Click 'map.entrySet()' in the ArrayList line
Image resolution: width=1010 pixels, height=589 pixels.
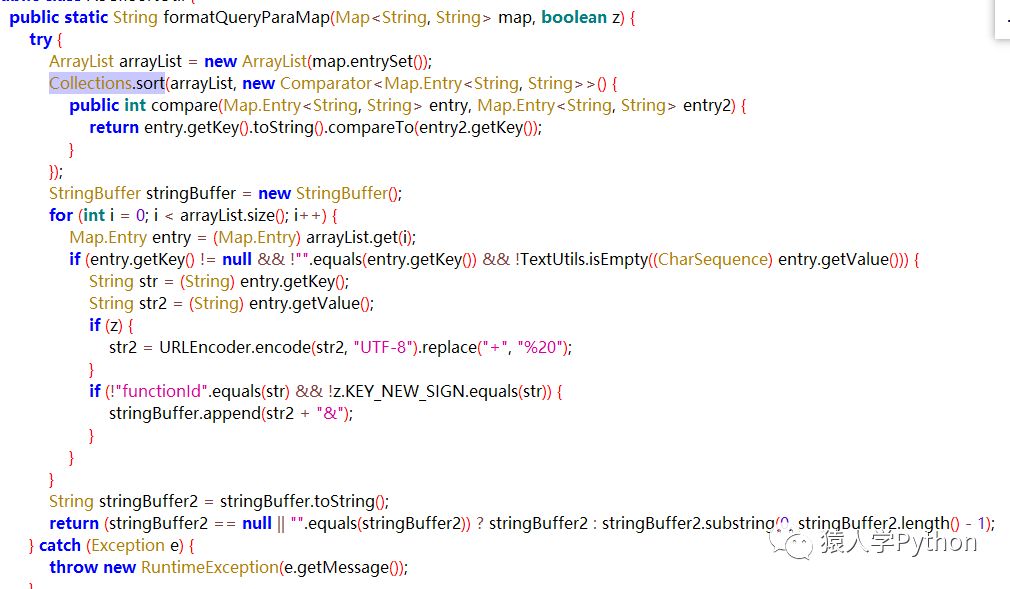[x=369, y=61]
